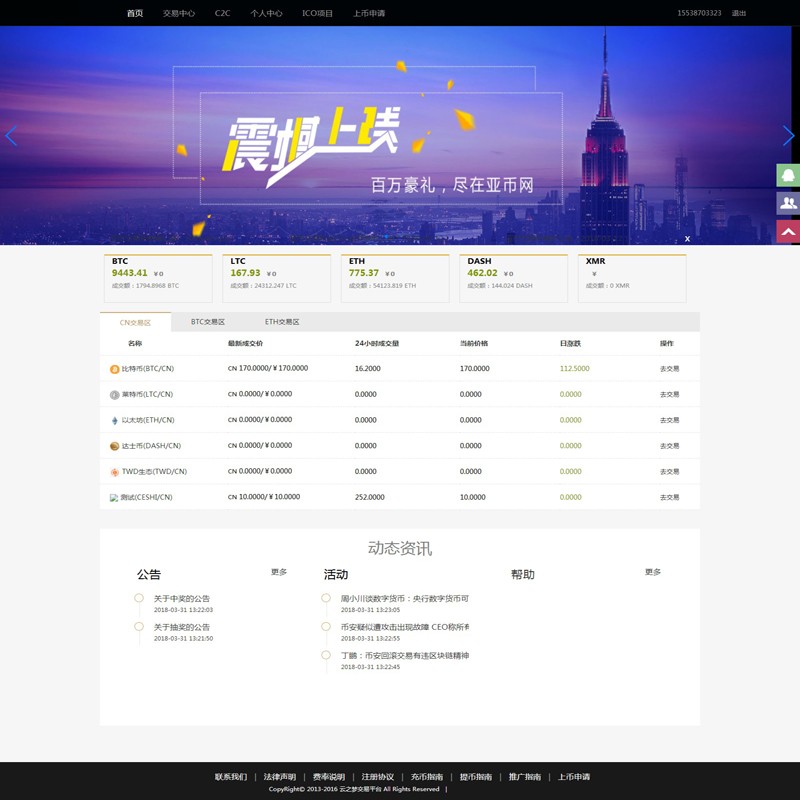The height and width of the screenshot is (800, 800).
Task: Close the banner with the x button
Action: tap(688, 239)
